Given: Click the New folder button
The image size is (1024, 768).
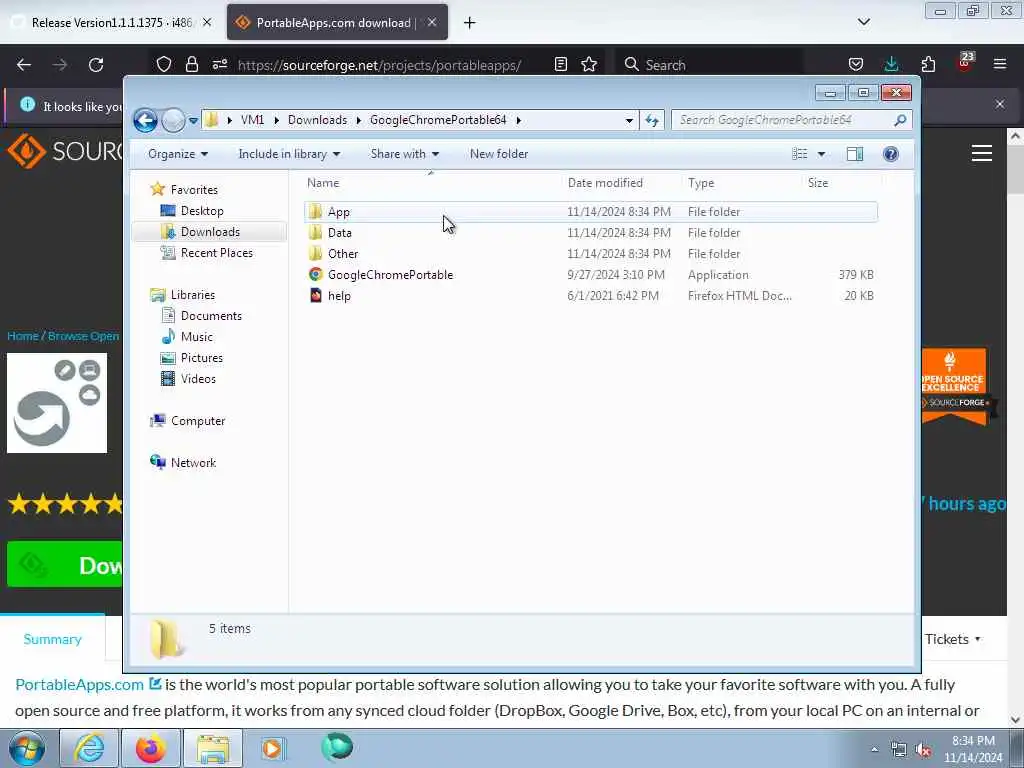Looking at the screenshot, I should pos(499,154).
